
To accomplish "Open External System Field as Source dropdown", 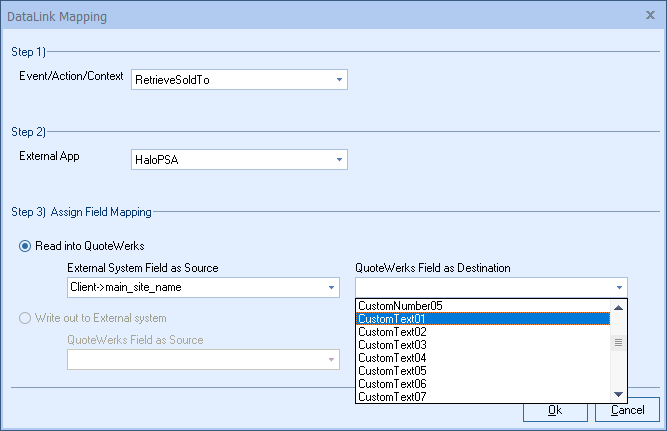I will [x=331, y=288].
